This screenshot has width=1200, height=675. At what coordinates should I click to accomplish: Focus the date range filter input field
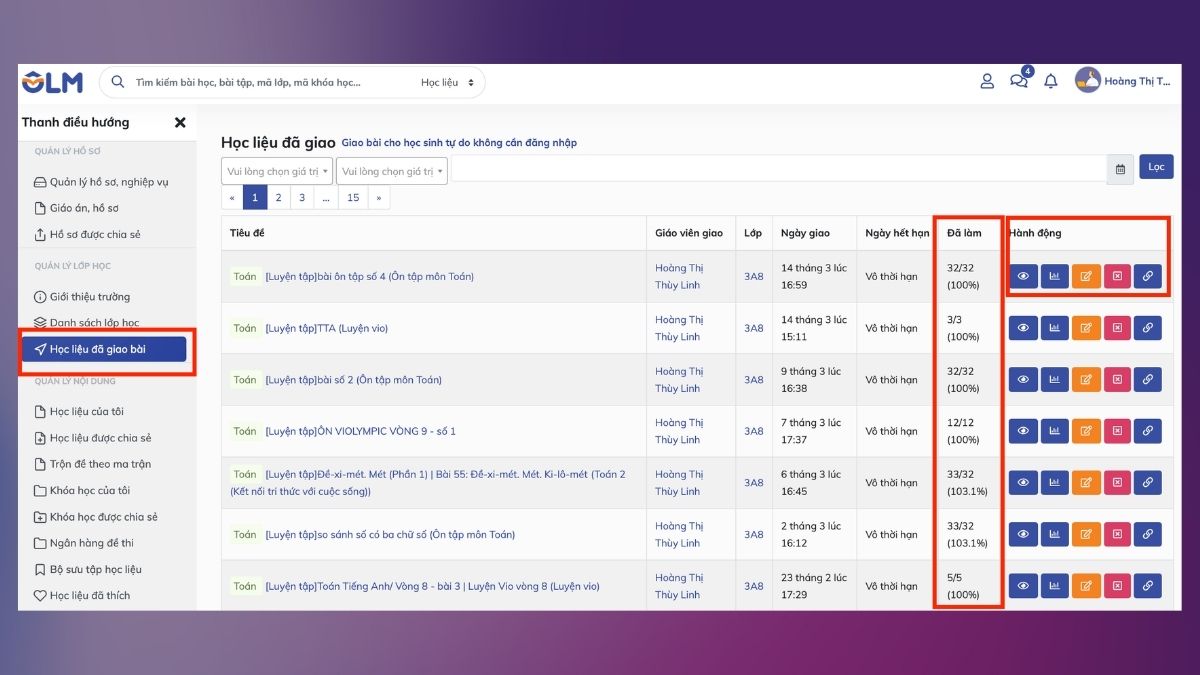778,170
